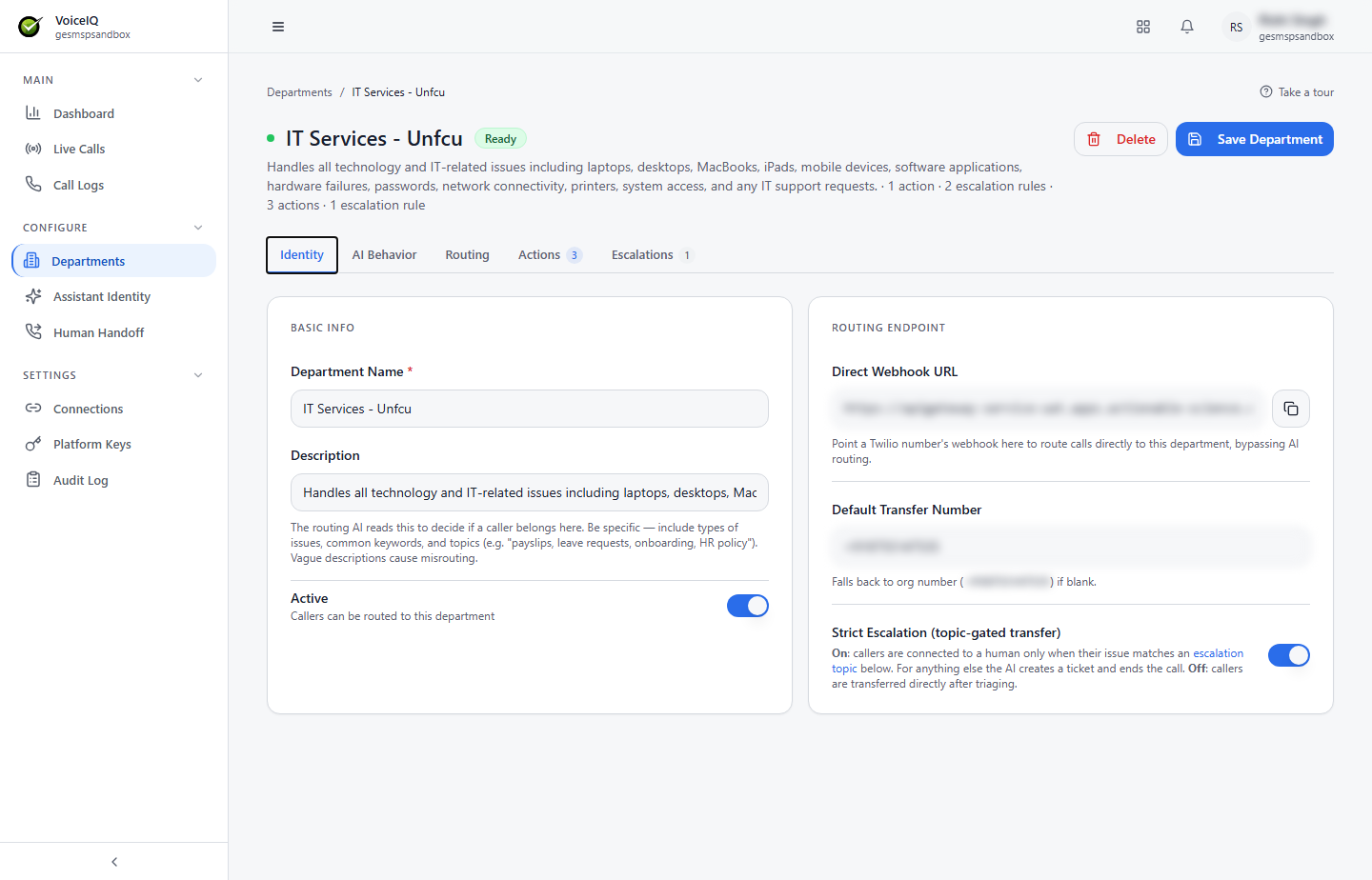Open Dashboard chart icon in sidebar

coord(33,113)
